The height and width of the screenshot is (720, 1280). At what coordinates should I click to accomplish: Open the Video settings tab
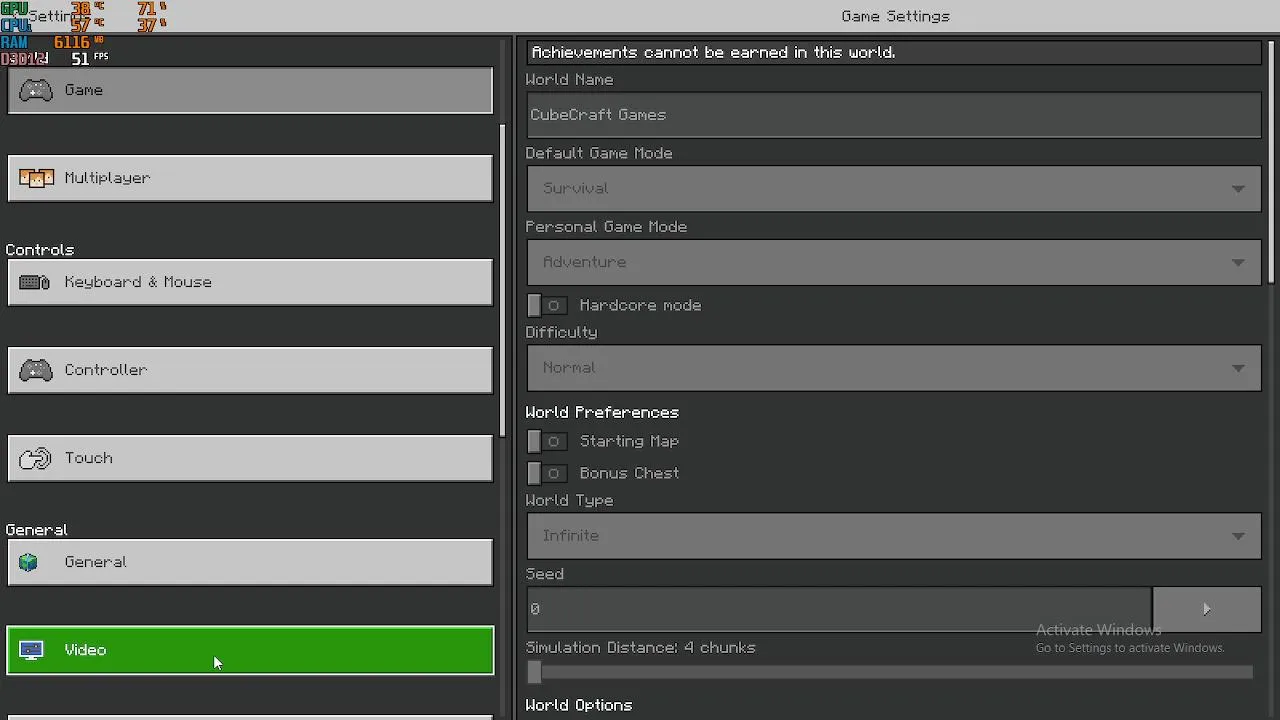pyautogui.click(x=250, y=650)
